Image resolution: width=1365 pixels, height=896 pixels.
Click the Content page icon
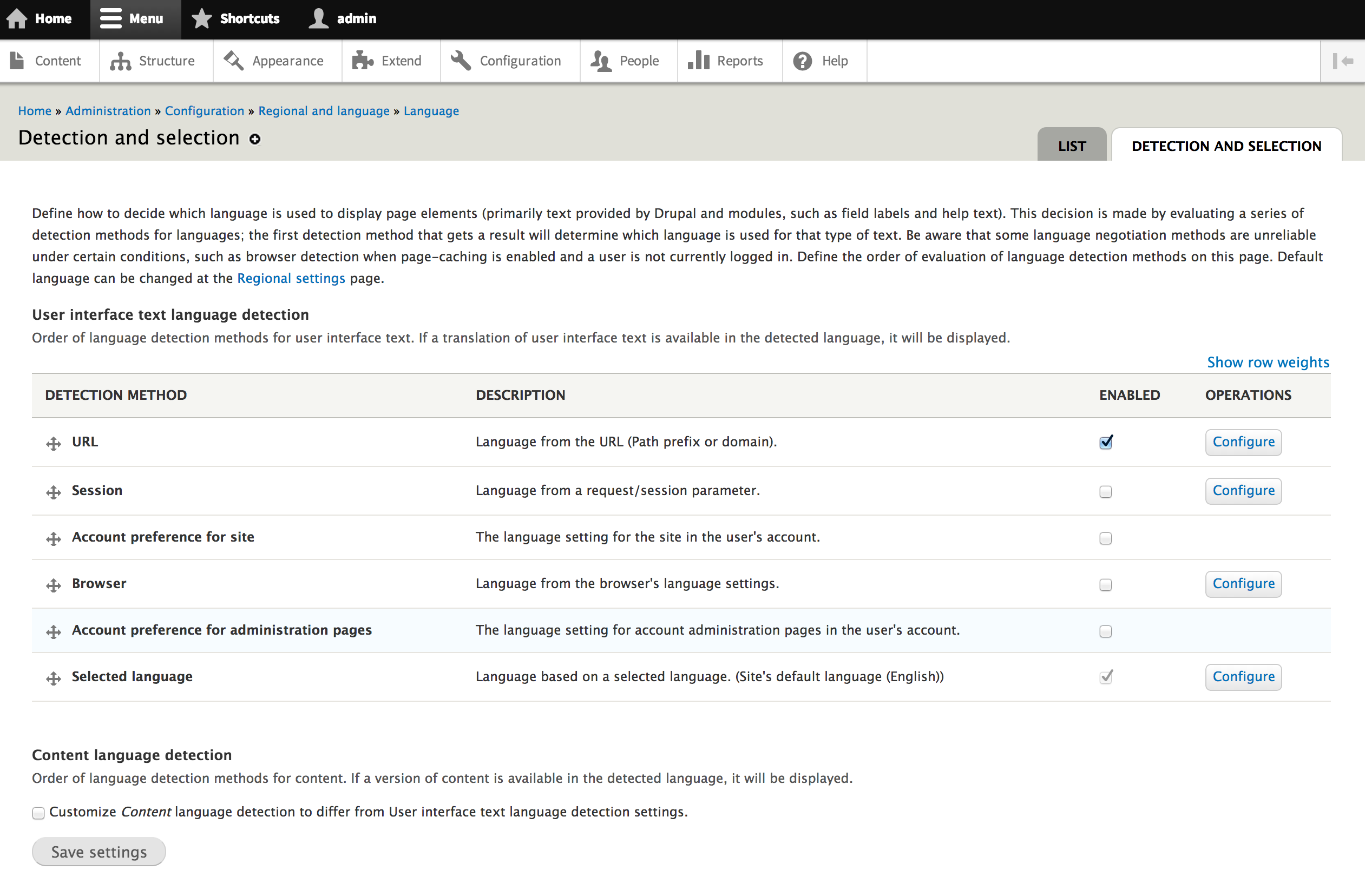pos(17,60)
